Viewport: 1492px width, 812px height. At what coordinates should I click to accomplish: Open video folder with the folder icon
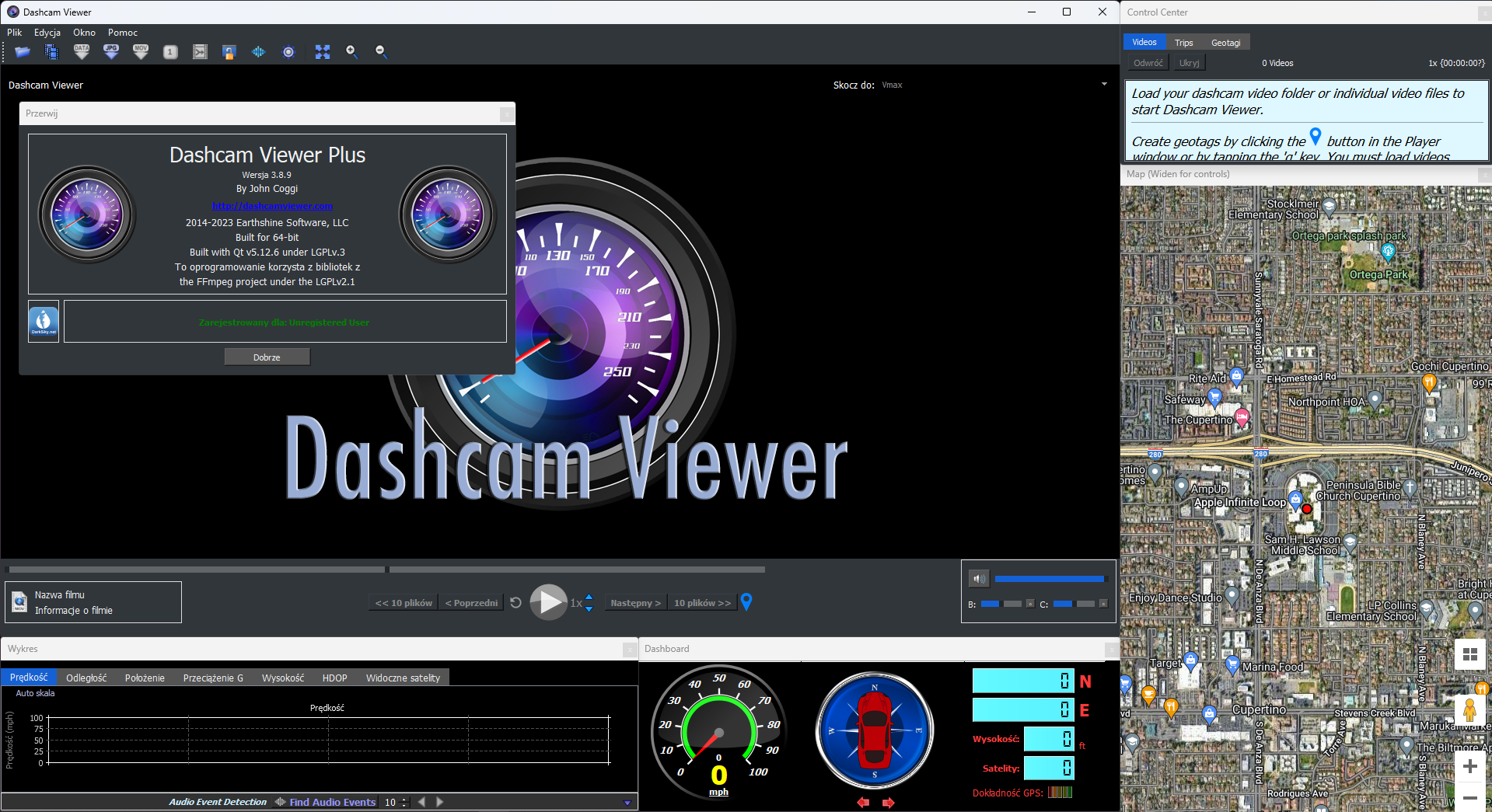23,52
